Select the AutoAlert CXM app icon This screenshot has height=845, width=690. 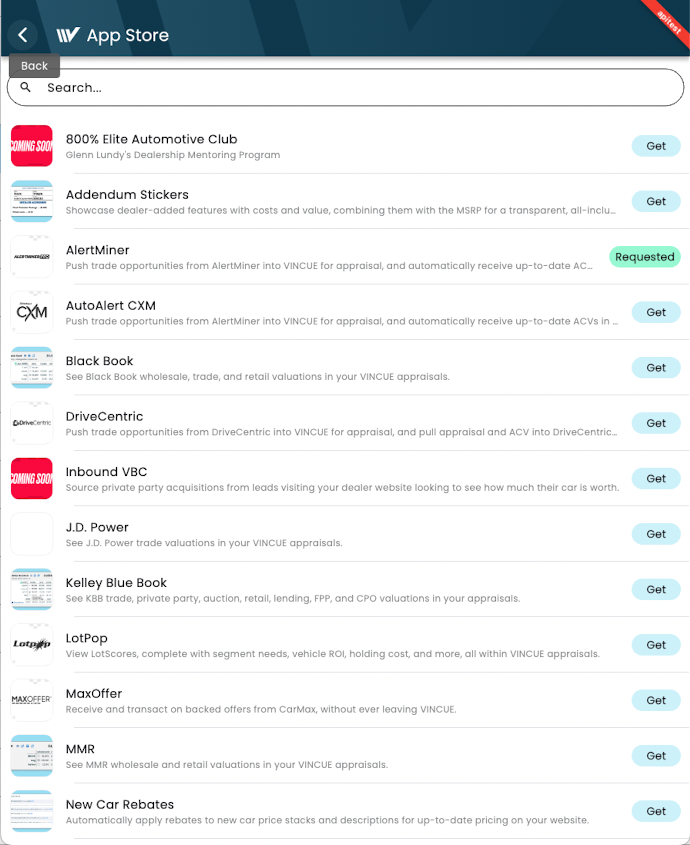(31, 311)
